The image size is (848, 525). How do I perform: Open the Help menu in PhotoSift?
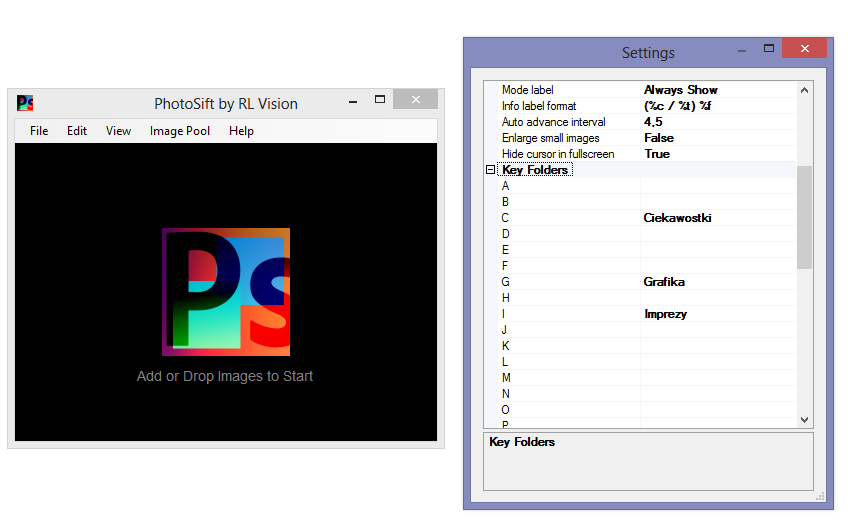coord(241,131)
